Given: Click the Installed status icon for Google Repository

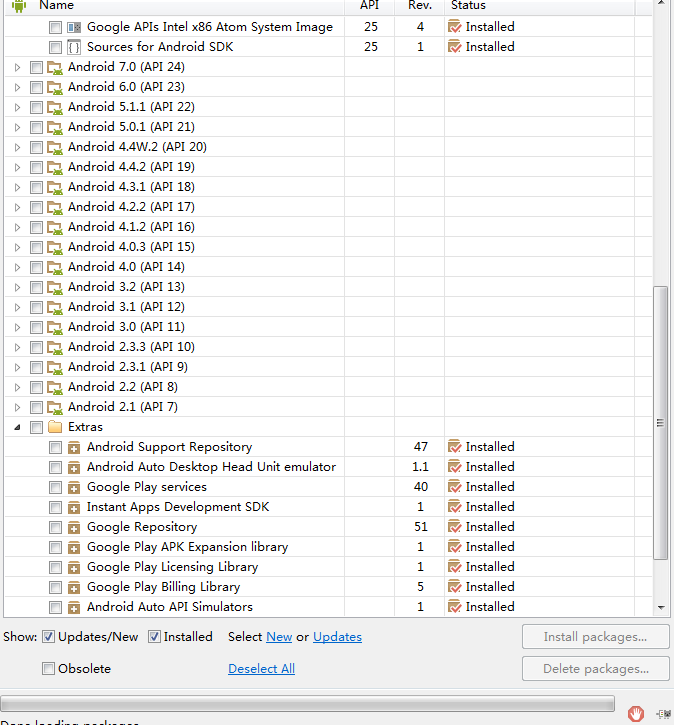Looking at the screenshot, I should tap(454, 527).
